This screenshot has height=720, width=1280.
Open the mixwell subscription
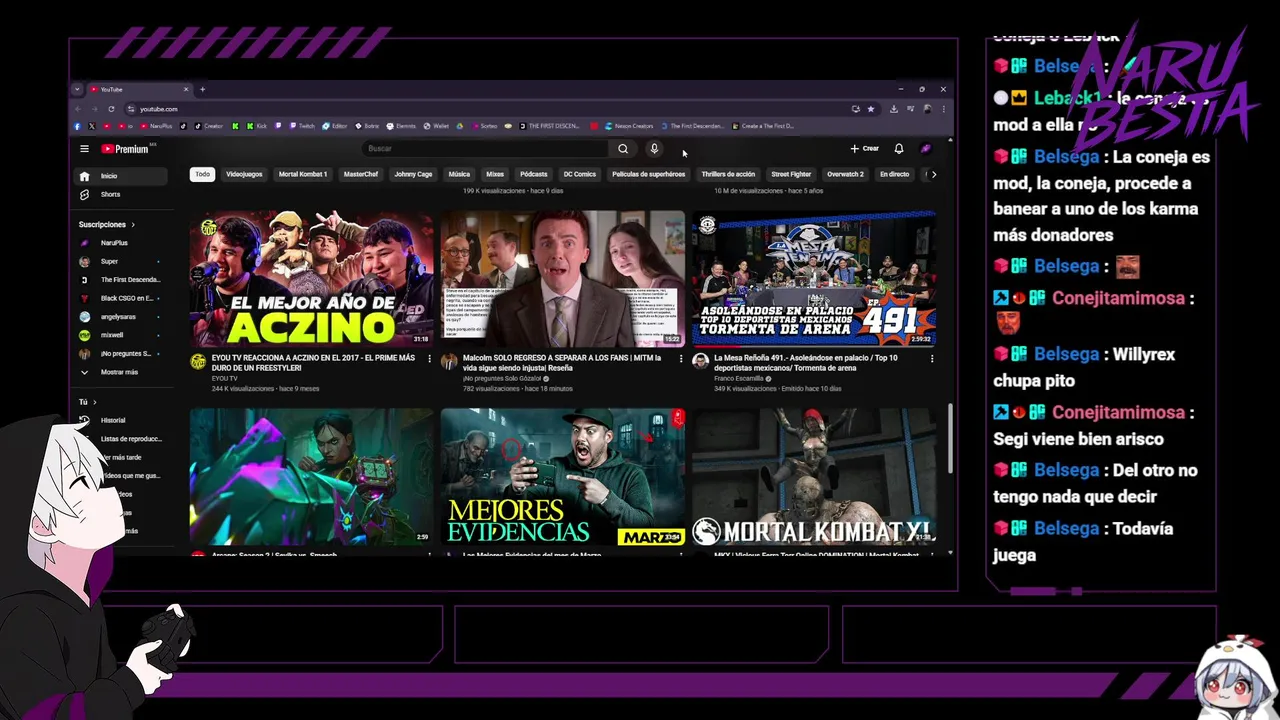(122, 335)
